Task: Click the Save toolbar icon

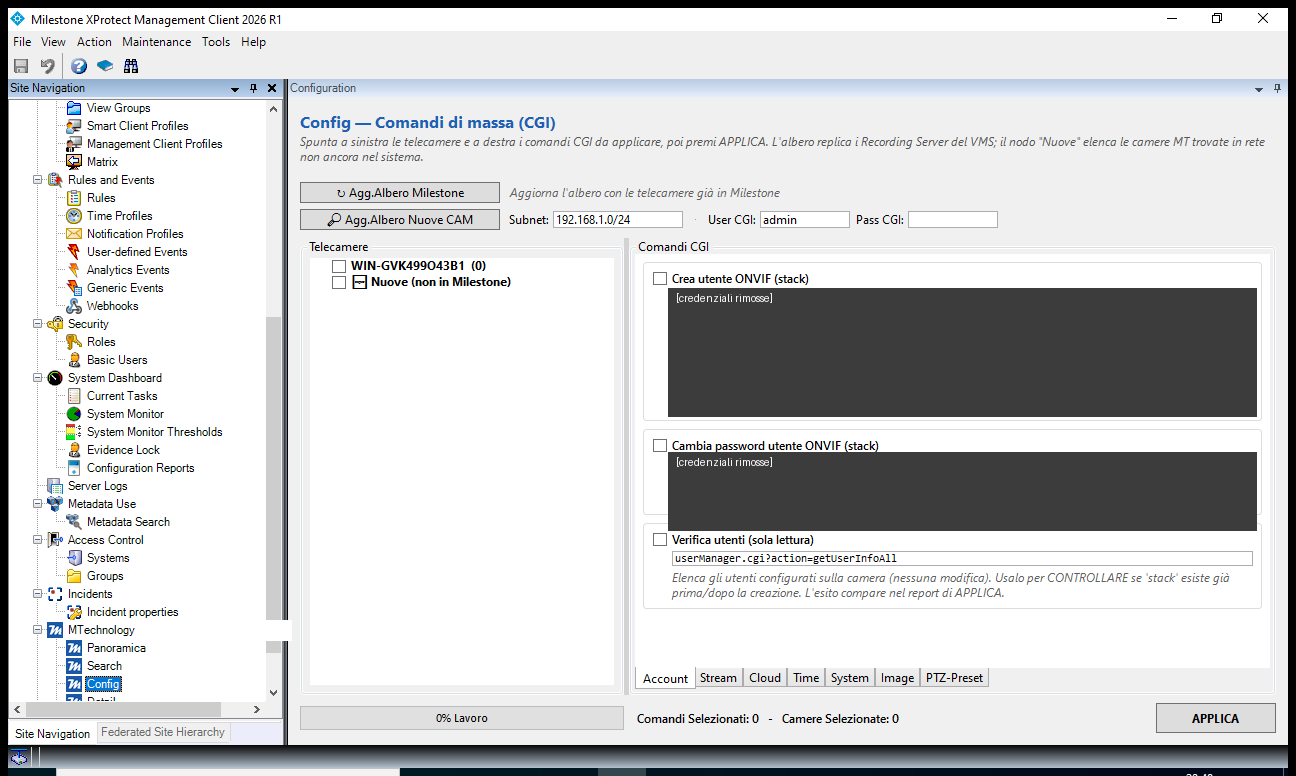Action: [21, 66]
